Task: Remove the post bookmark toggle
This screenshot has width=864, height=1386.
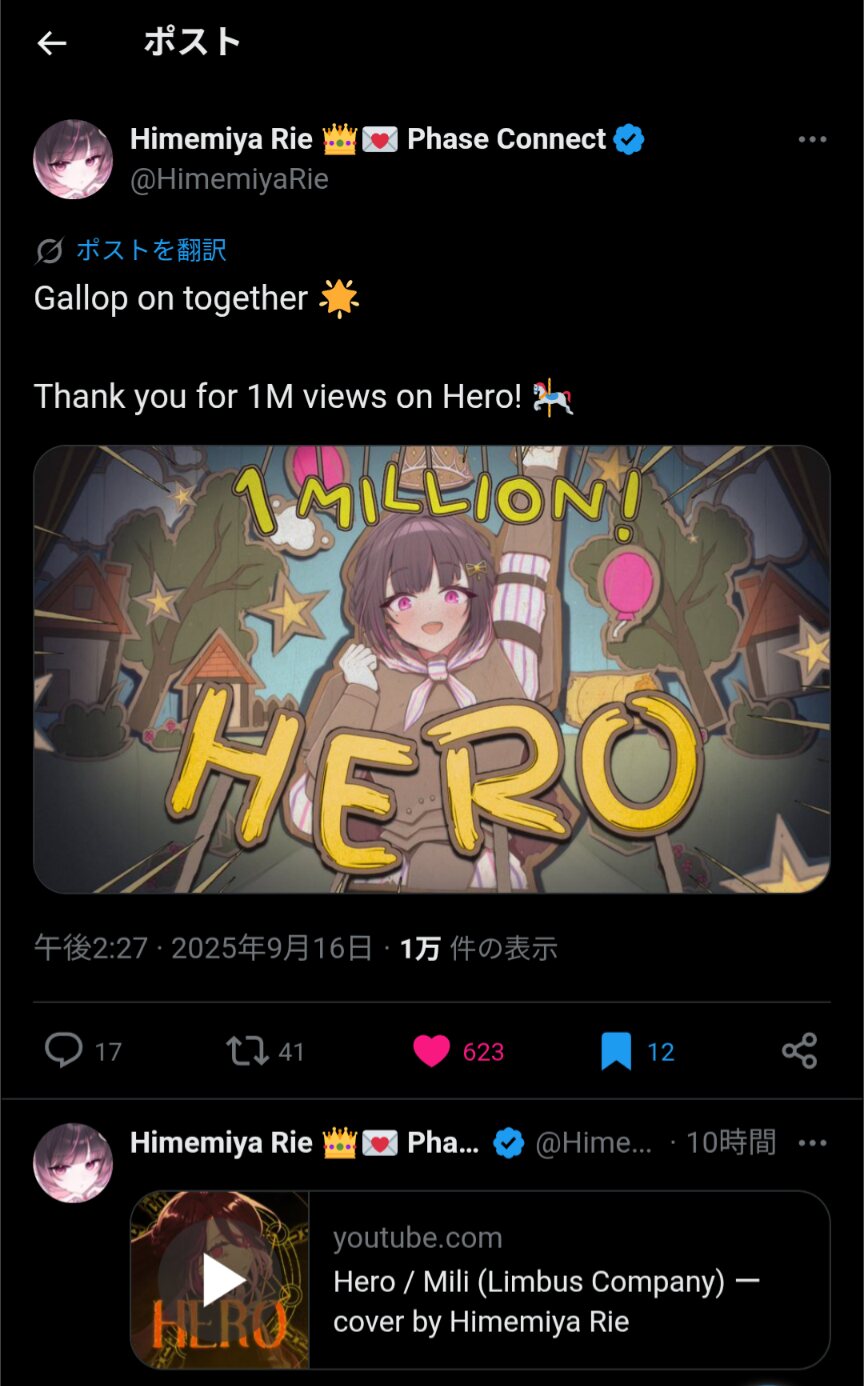Action: (616, 1051)
